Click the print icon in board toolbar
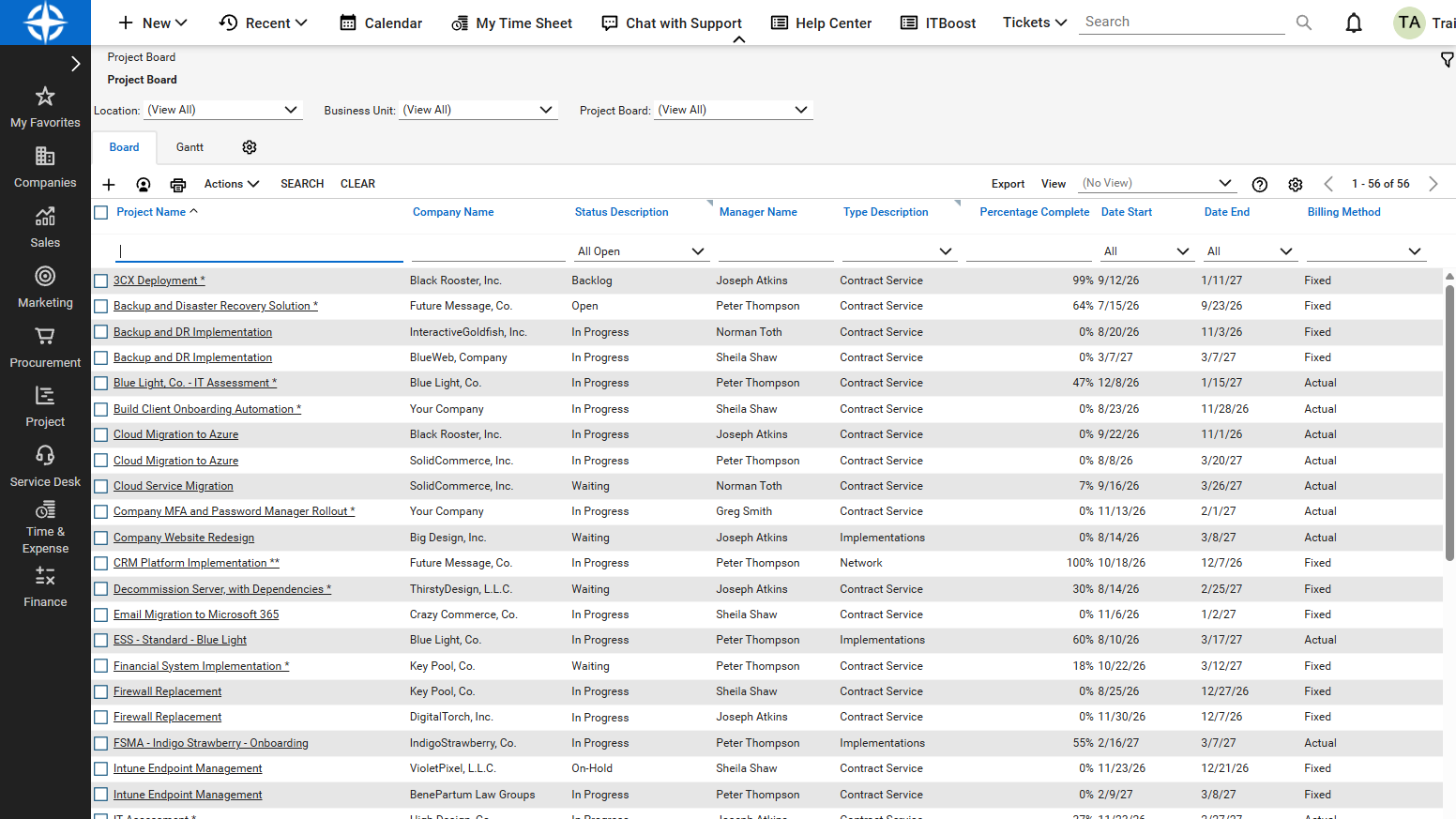 click(178, 185)
